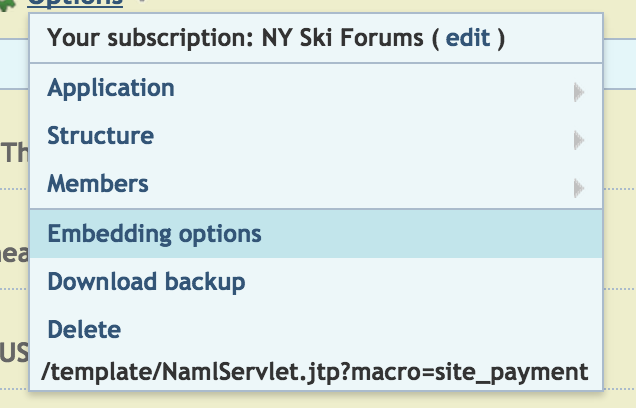Click the edit link for subscription
This screenshot has width=636, height=408.
tap(468, 38)
